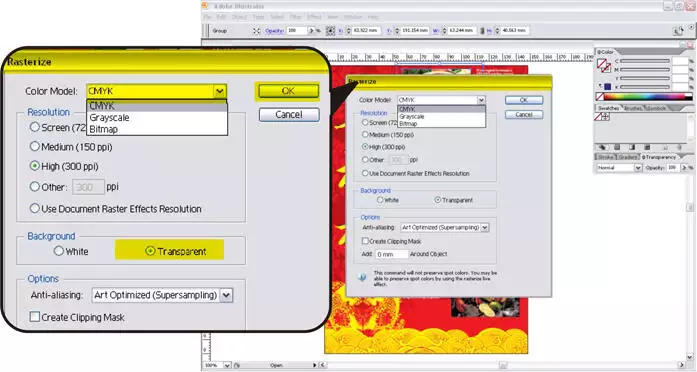Select the None swatch in Swatches panel
Viewport: 697px width, 372px height.
pos(598,117)
